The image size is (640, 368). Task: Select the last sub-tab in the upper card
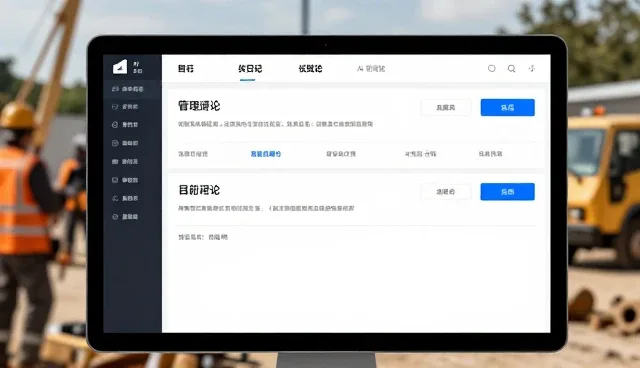click(490, 154)
